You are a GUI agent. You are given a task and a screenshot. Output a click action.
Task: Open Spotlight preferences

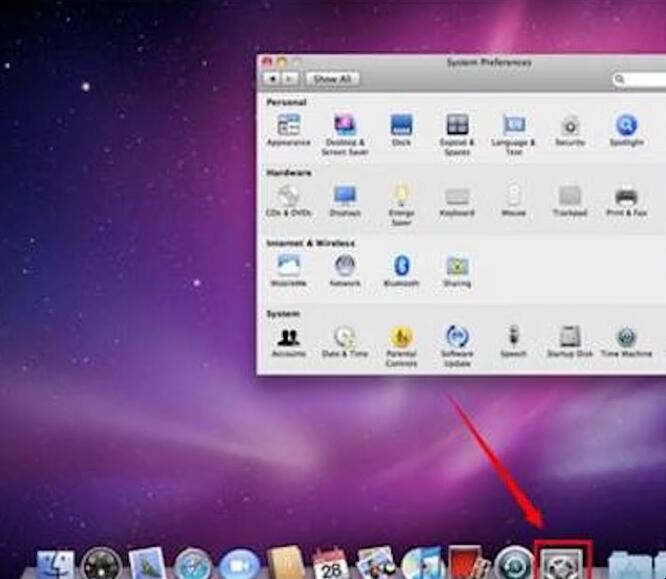(x=626, y=127)
